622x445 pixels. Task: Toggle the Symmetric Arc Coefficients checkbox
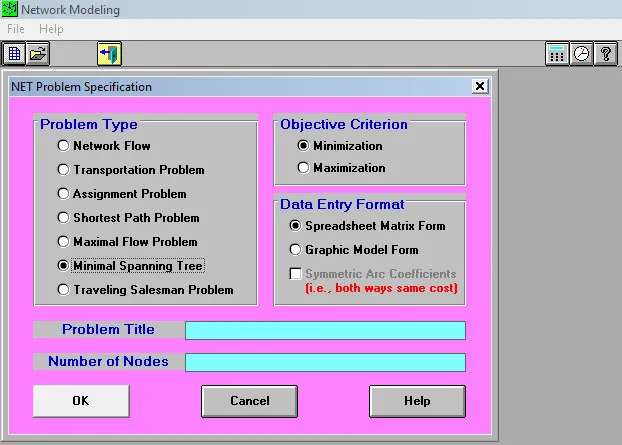pyautogui.click(x=295, y=274)
